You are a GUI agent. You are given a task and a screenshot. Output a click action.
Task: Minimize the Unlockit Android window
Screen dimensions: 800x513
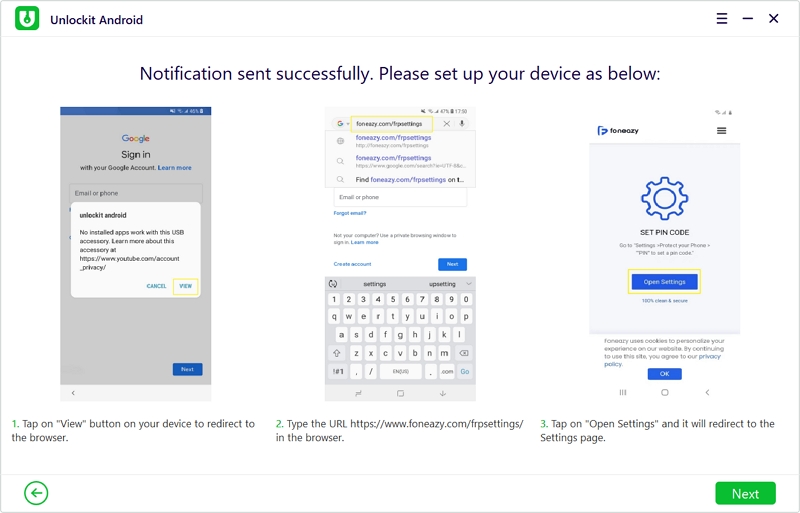[x=747, y=19]
